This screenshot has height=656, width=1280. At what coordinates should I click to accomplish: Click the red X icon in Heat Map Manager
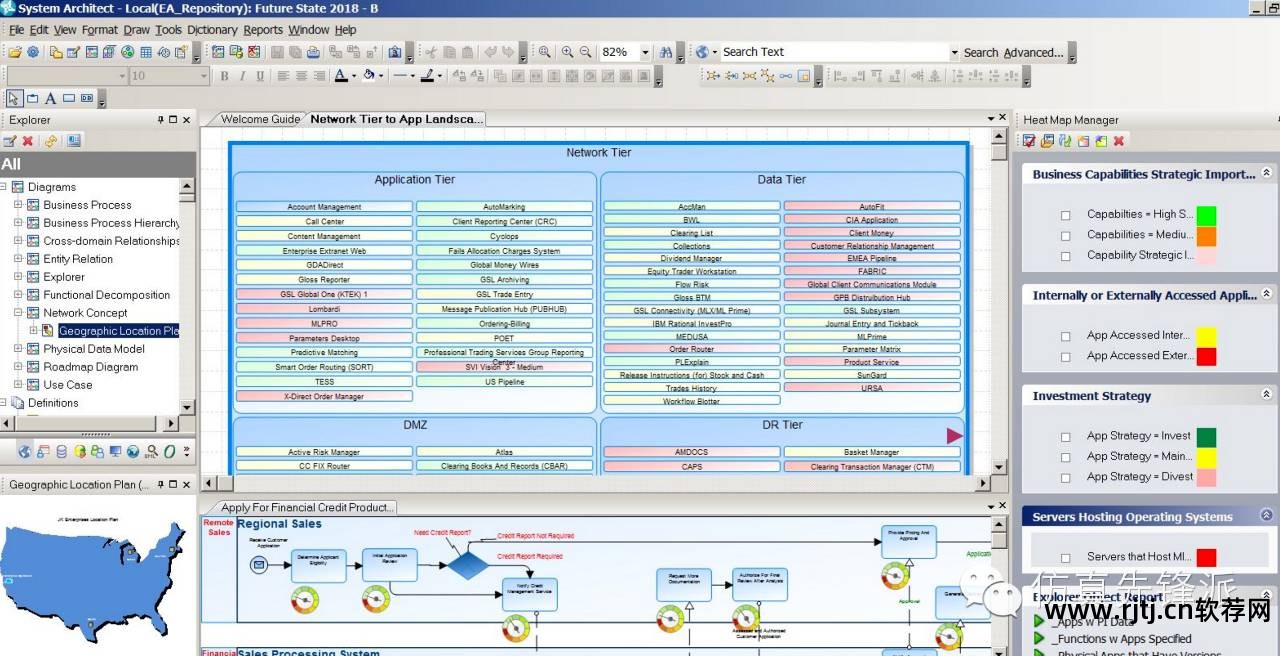[1119, 141]
